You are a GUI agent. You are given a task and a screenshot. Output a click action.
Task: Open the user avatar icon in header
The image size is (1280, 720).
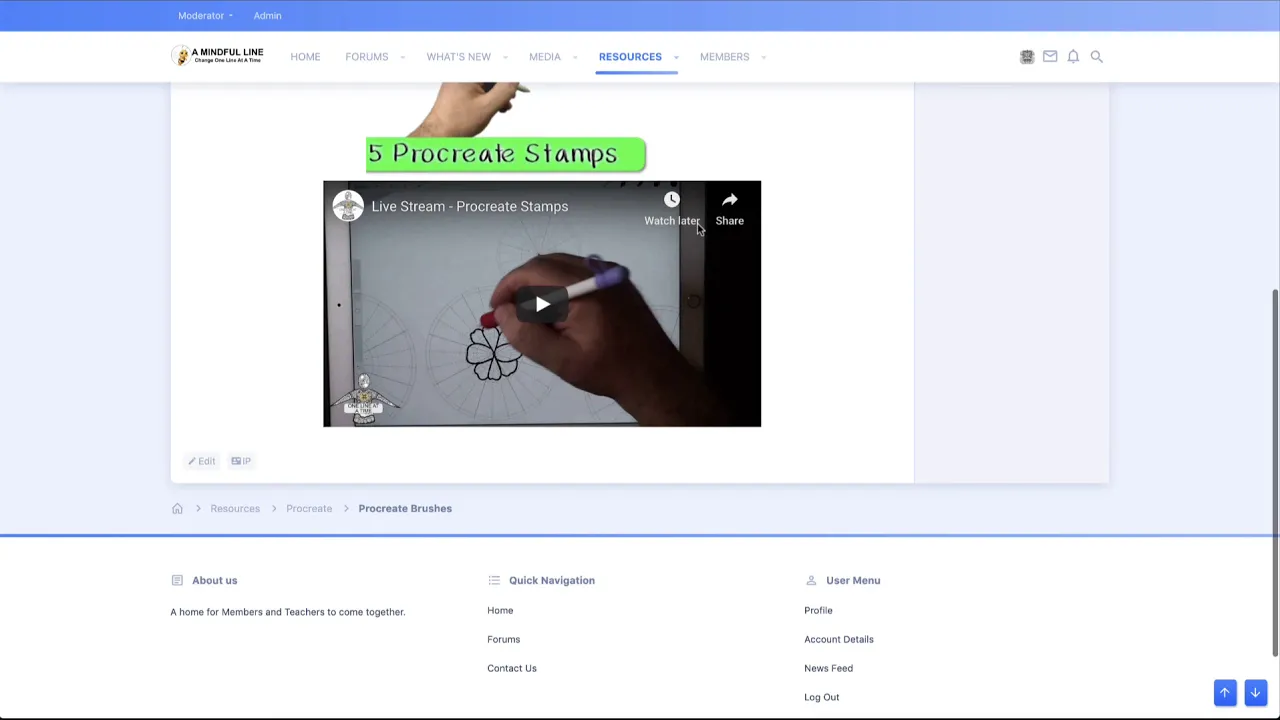[x=1027, y=57]
